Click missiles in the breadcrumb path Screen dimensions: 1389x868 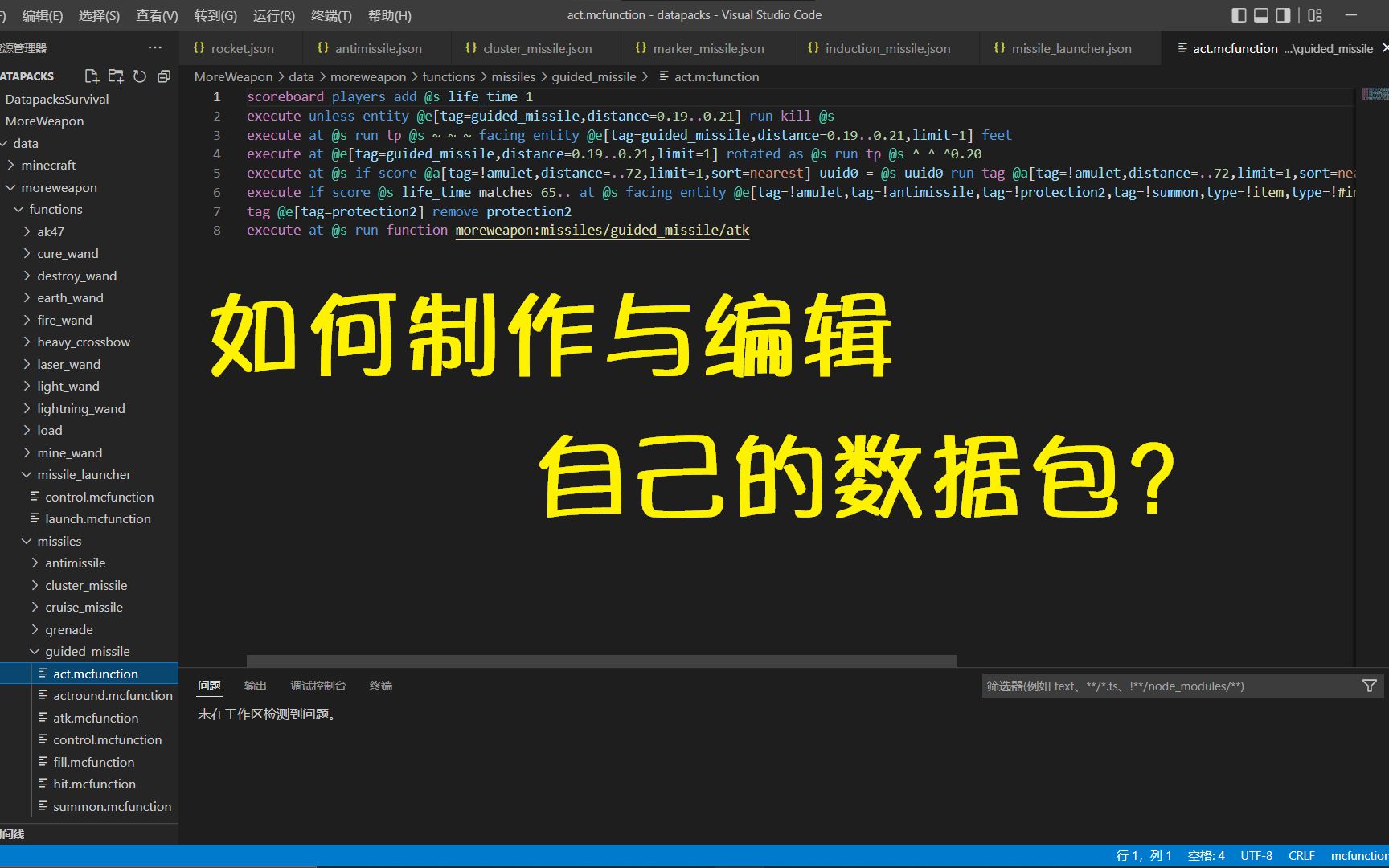(513, 76)
